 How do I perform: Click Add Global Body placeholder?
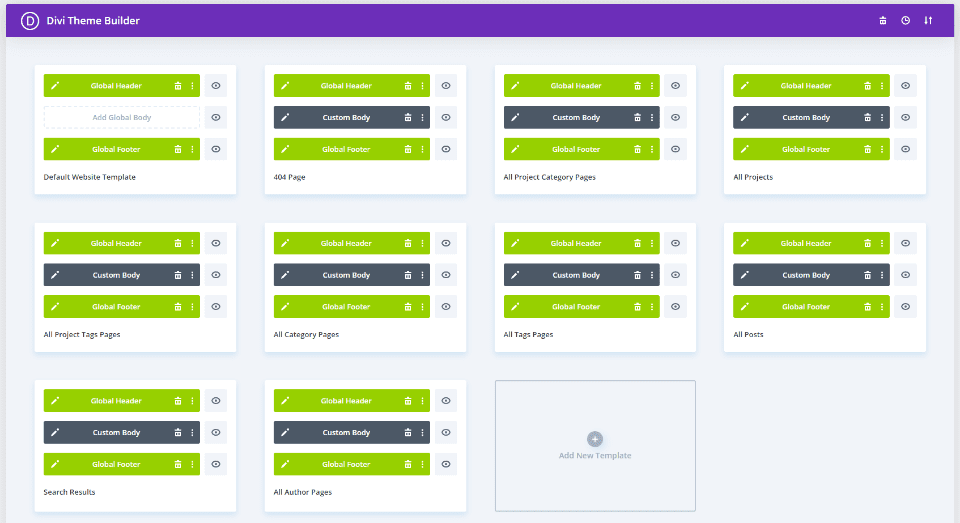click(x=121, y=118)
